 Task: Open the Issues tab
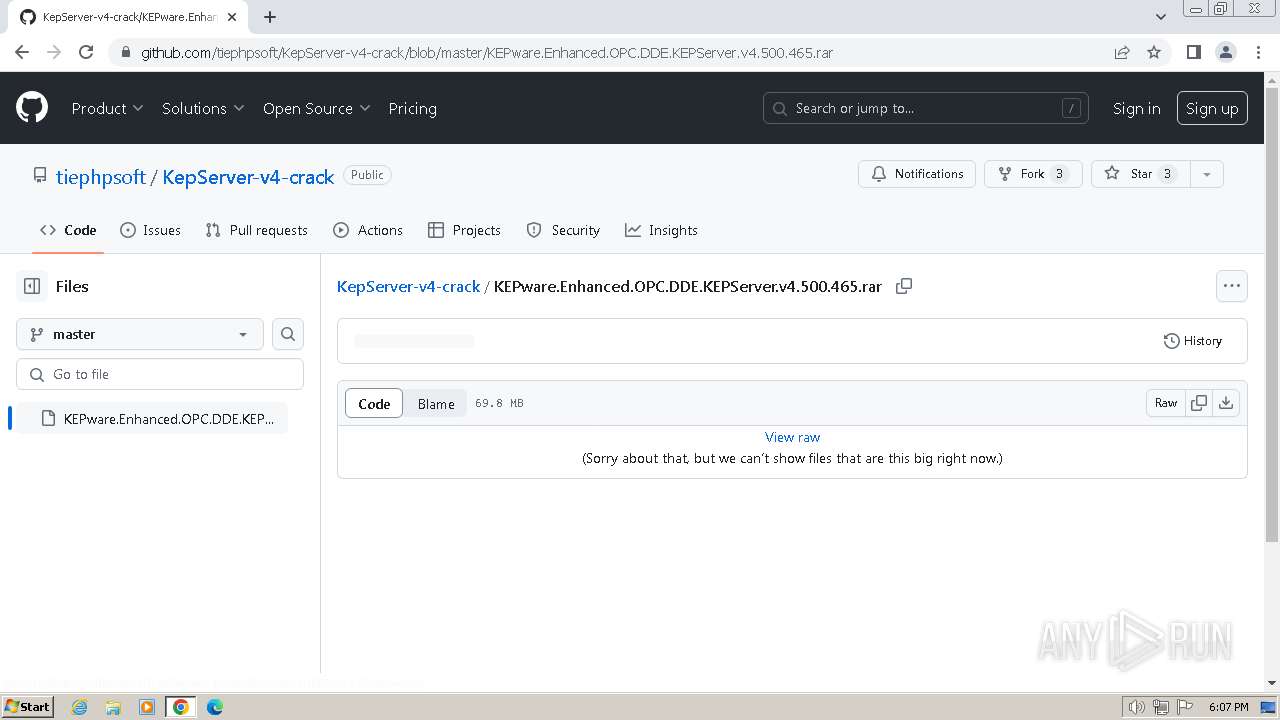tap(150, 230)
